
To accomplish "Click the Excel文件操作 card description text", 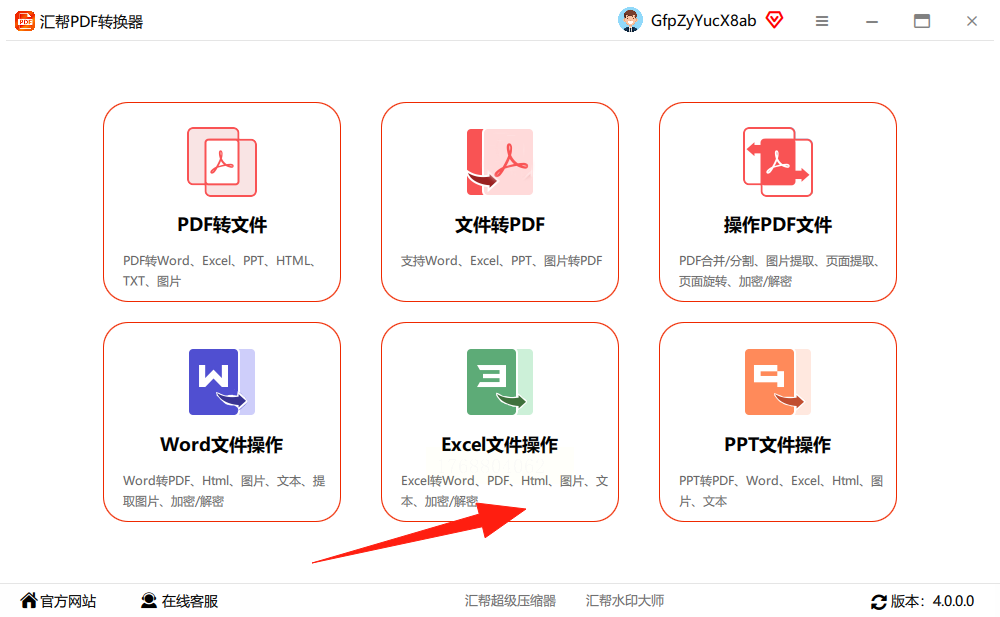I will [x=504, y=491].
